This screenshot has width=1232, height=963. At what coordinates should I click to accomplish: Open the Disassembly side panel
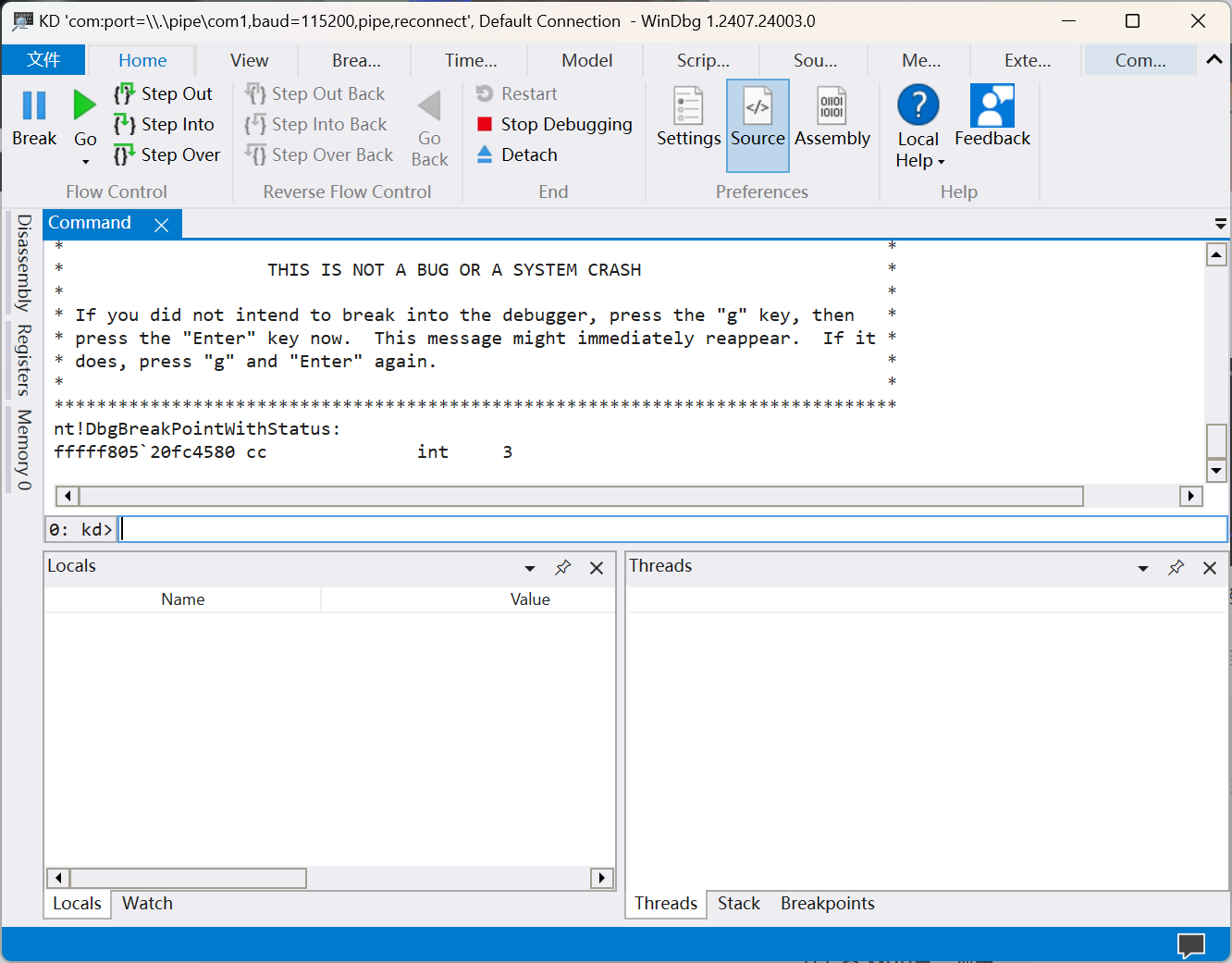[24, 263]
